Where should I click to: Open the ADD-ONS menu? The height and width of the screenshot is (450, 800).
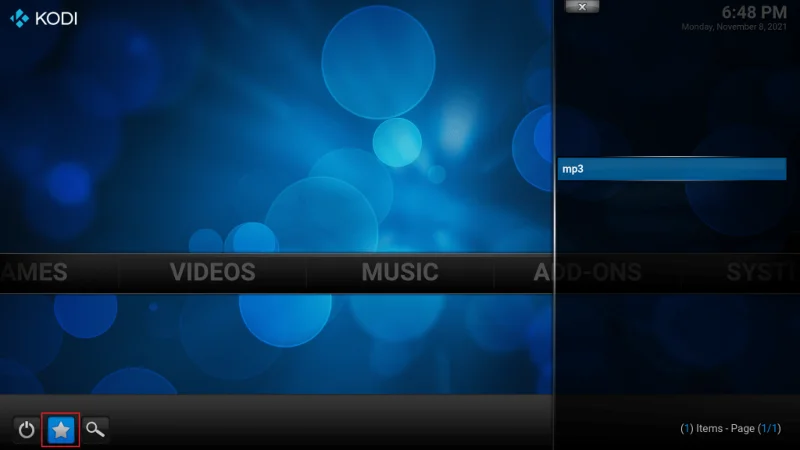(587, 272)
